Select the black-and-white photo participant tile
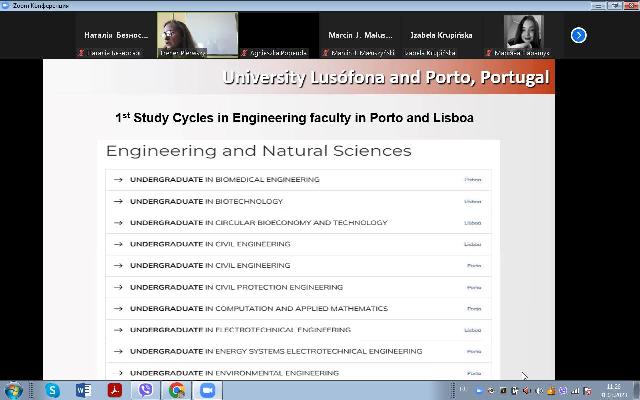Screen dimensions: 640x400 point(523,35)
